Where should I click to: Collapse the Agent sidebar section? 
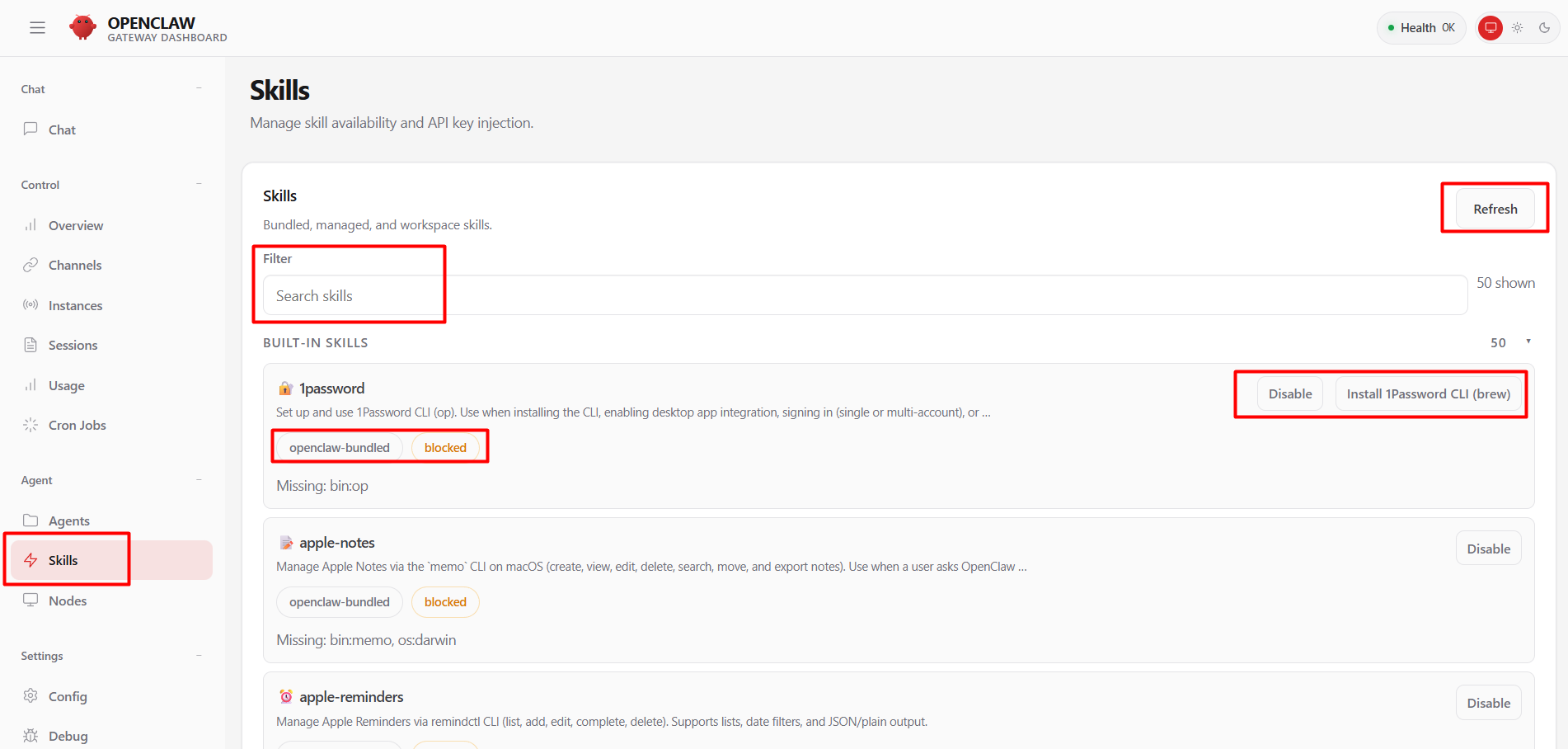[x=199, y=479]
